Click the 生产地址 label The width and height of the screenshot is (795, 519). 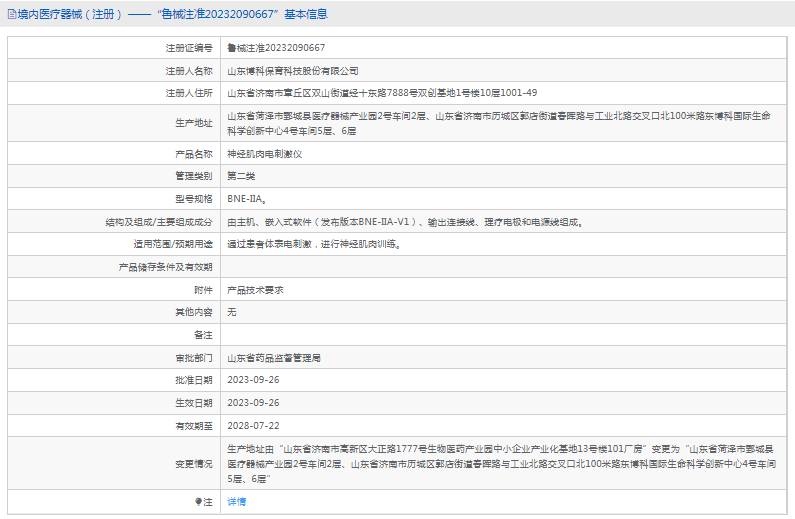tap(194, 123)
